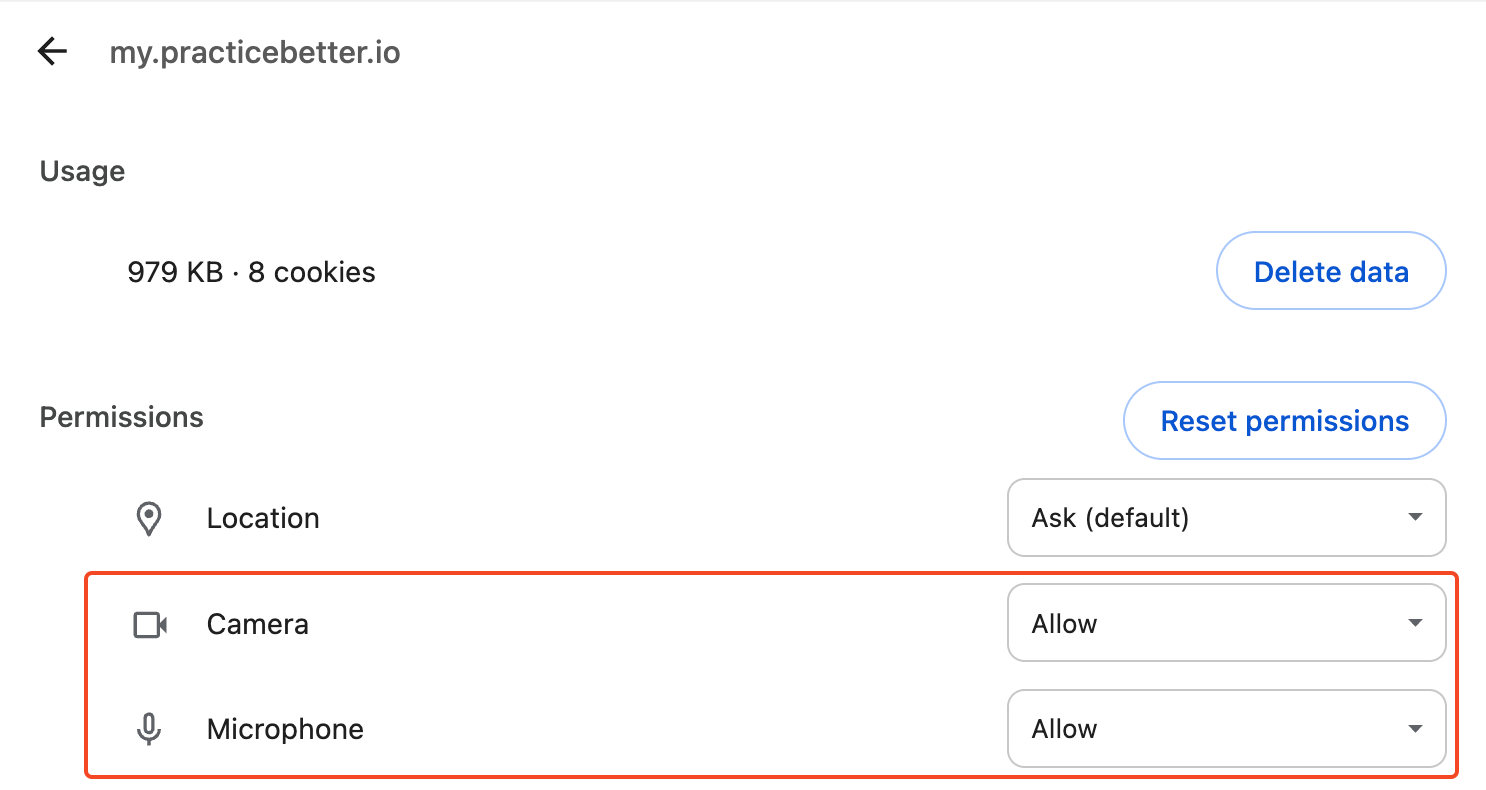
Task: Click the arrow on Microphone's Allow box
Action: (x=1415, y=729)
